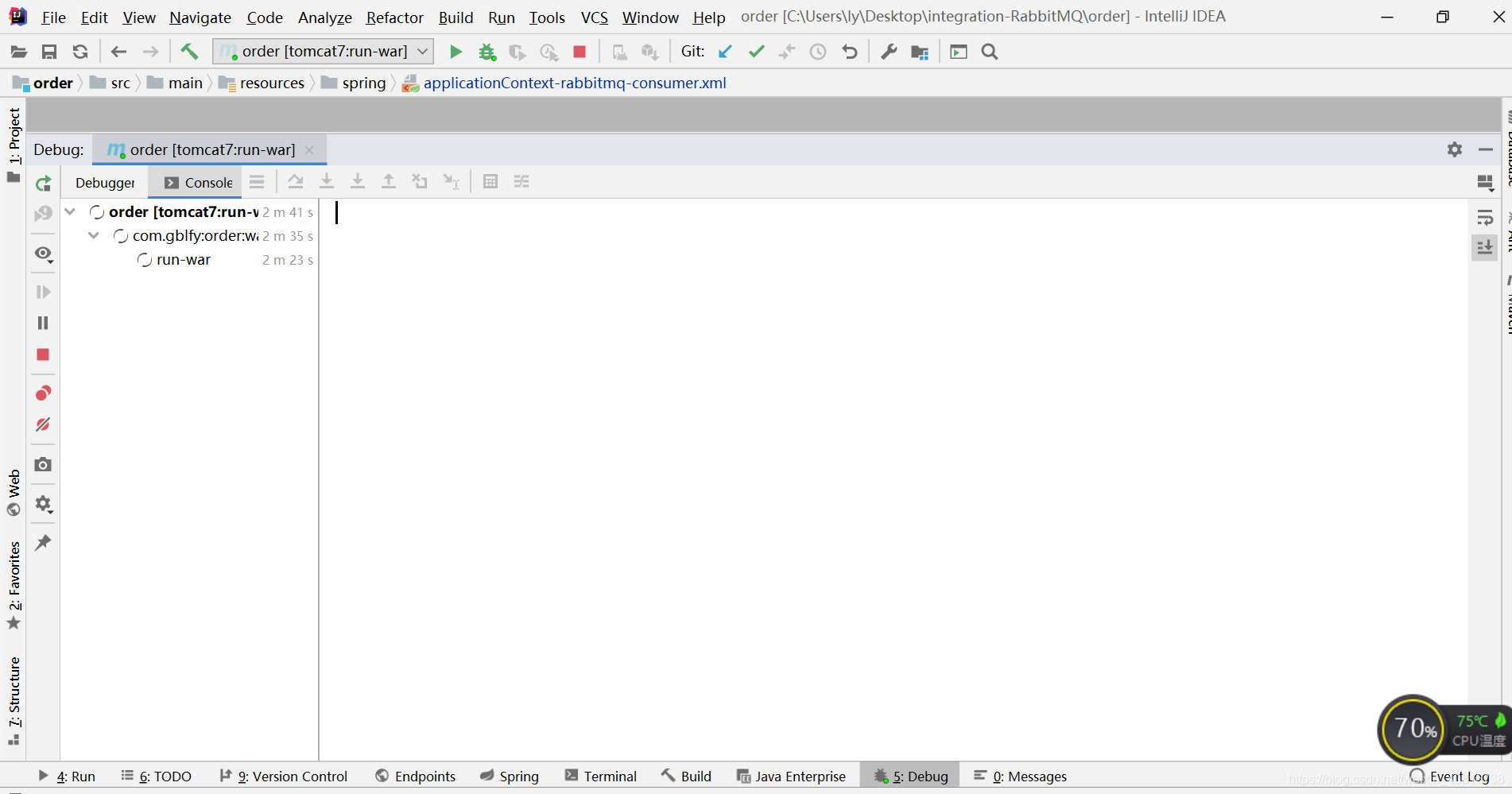Open the run configuration dropdown order [tomcat7:run-war]
The image size is (1512, 794).
[x=323, y=52]
